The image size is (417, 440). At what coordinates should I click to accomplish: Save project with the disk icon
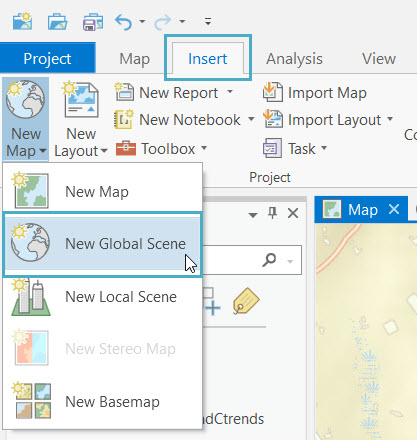tap(93, 22)
